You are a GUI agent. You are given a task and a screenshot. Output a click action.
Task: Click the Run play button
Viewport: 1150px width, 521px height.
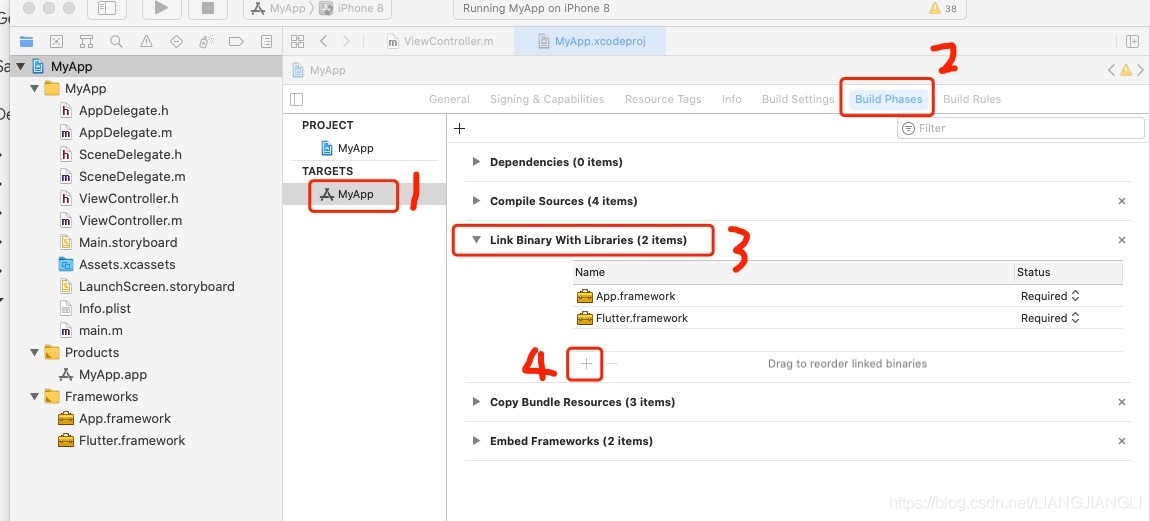[x=161, y=8]
